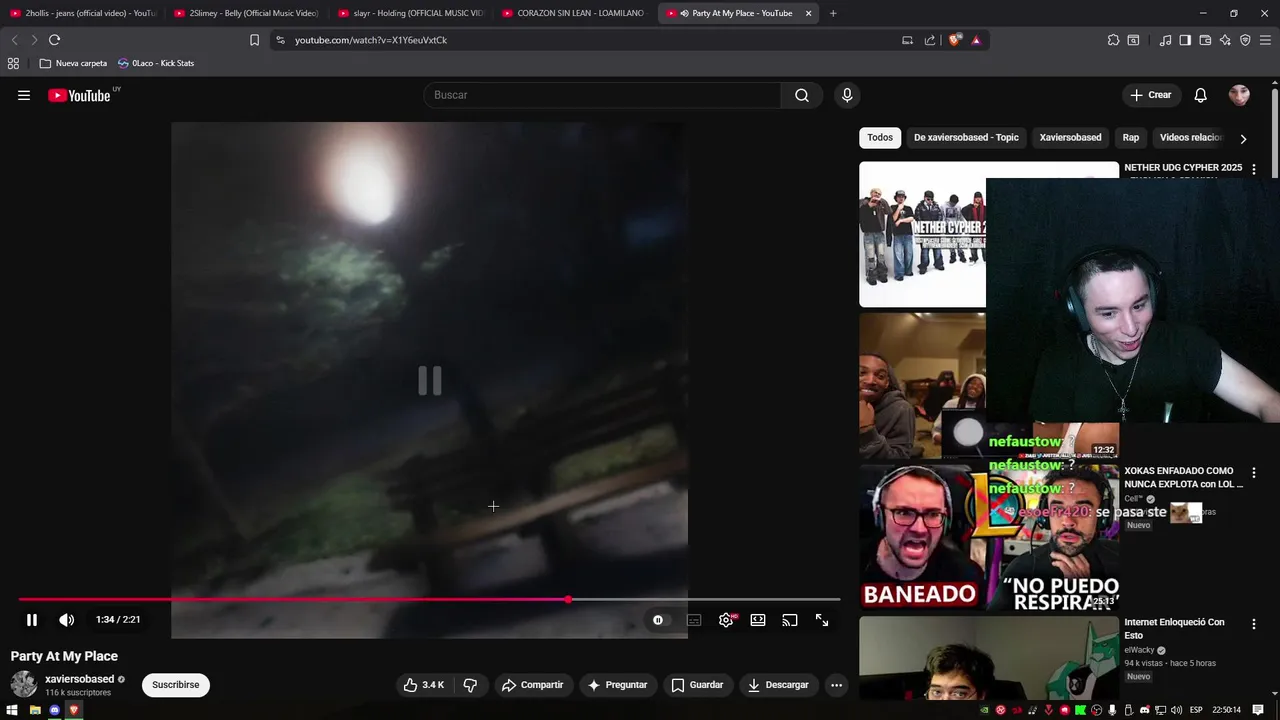This screenshot has height=720, width=1280.
Task: Mute the video volume speaker
Action: 66,620
